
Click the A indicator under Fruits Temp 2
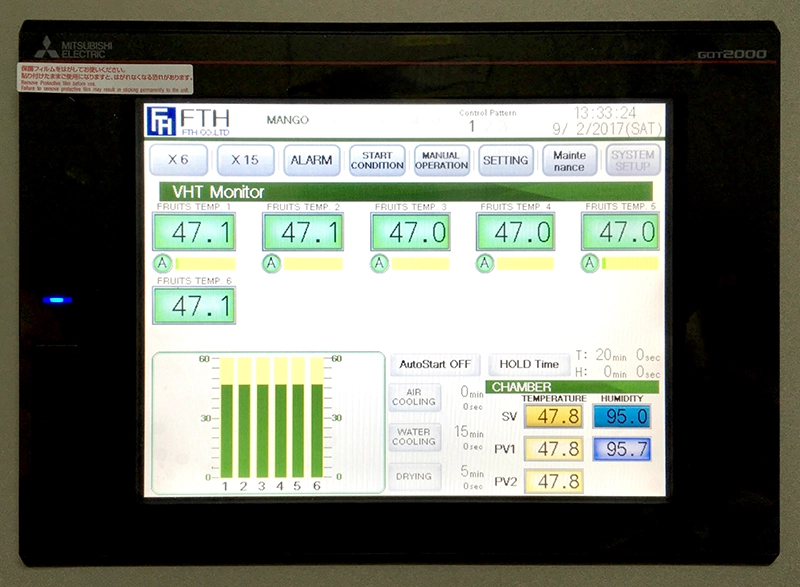pyautogui.click(x=271, y=263)
